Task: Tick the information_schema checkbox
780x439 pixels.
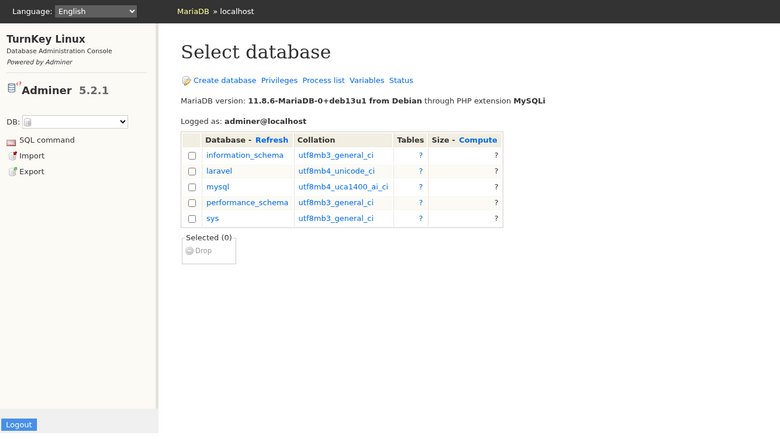Action: [192, 156]
